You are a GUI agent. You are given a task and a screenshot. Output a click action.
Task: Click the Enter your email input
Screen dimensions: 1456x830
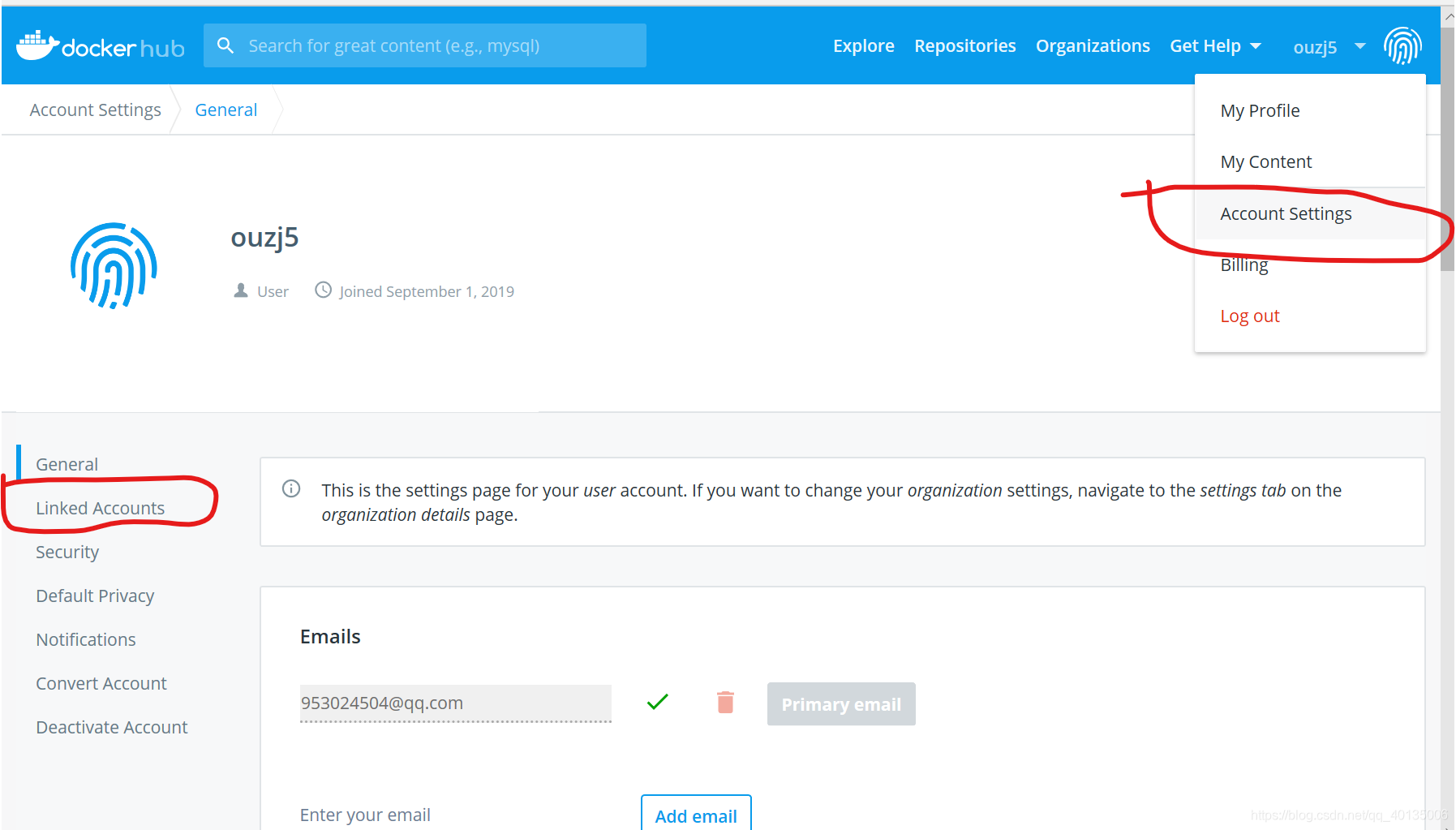click(x=454, y=815)
